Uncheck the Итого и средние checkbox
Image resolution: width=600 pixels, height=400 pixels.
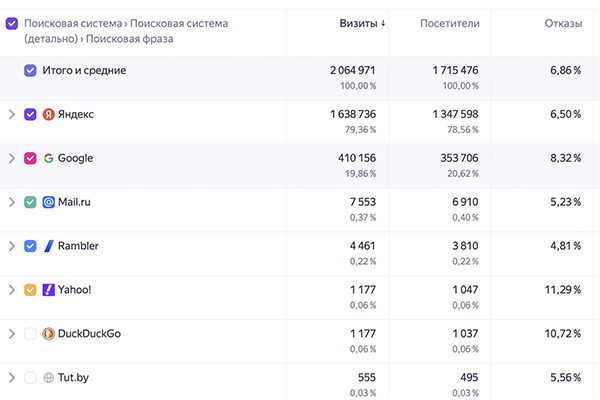coord(30,70)
